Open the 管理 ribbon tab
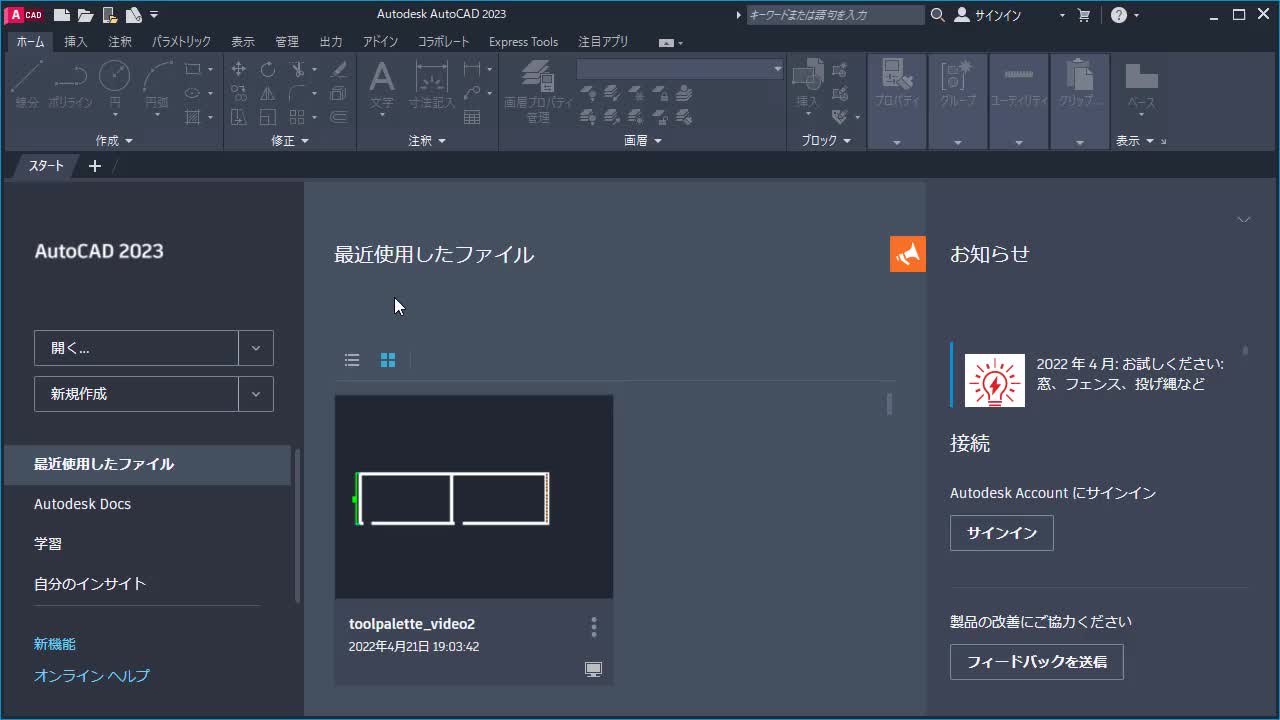Screen dimensions: 1280x720 [x=287, y=42]
